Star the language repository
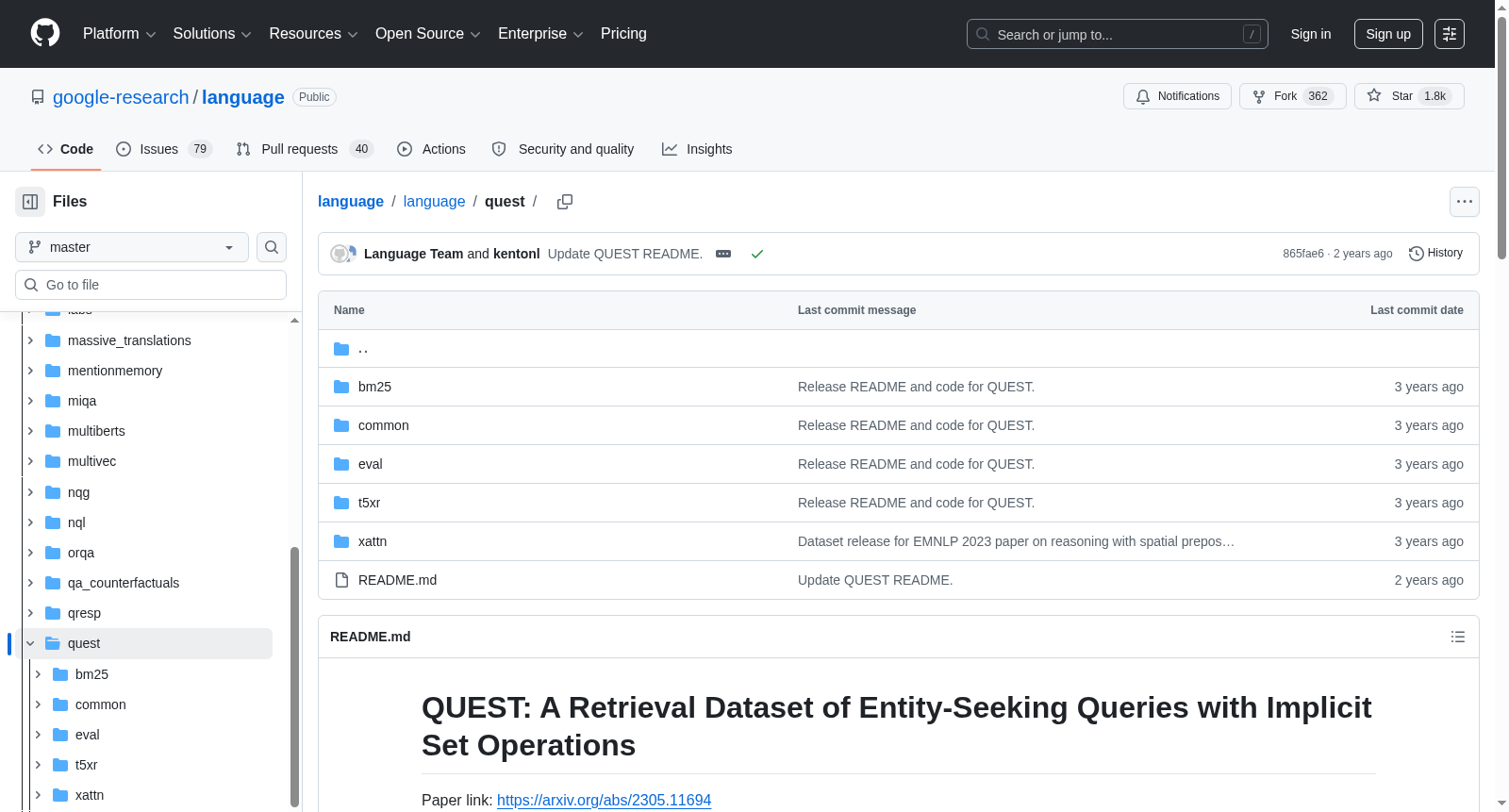Viewport: 1509px width, 812px height. [x=1409, y=96]
